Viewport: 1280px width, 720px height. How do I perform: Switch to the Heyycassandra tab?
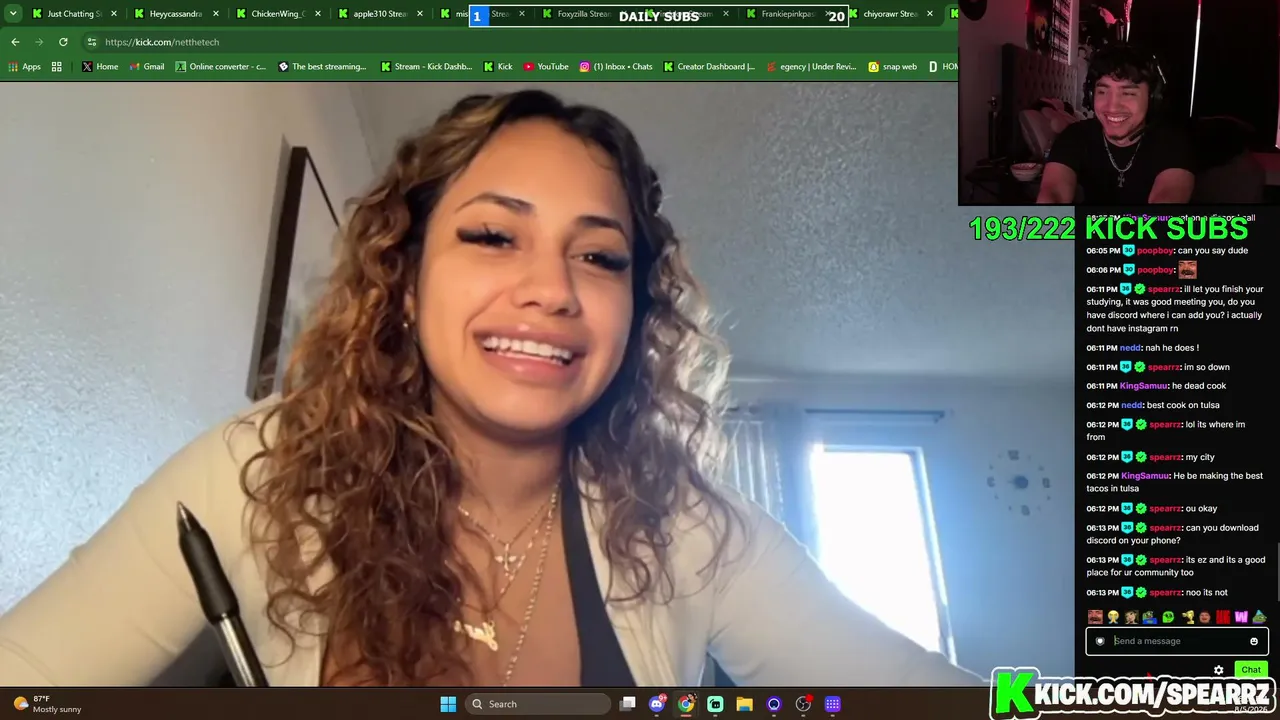pyautogui.click(x=178, y=14)
